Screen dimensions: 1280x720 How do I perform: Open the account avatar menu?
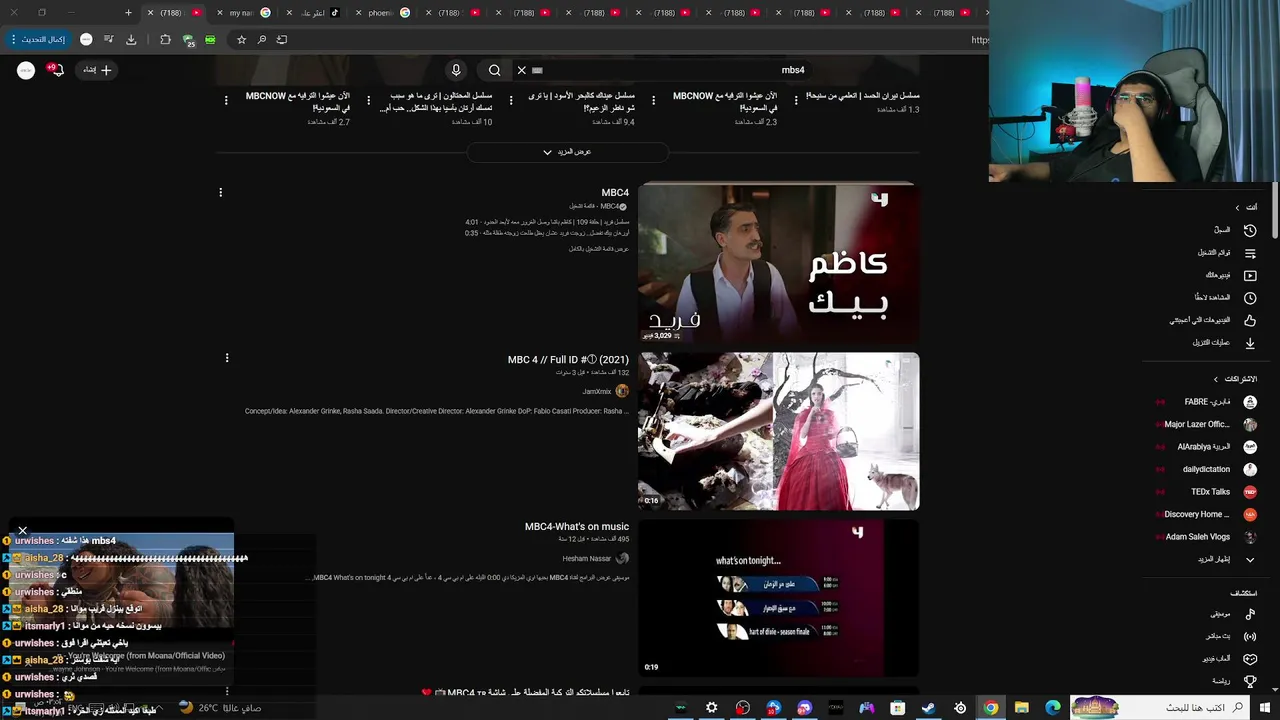click(26, 70)
